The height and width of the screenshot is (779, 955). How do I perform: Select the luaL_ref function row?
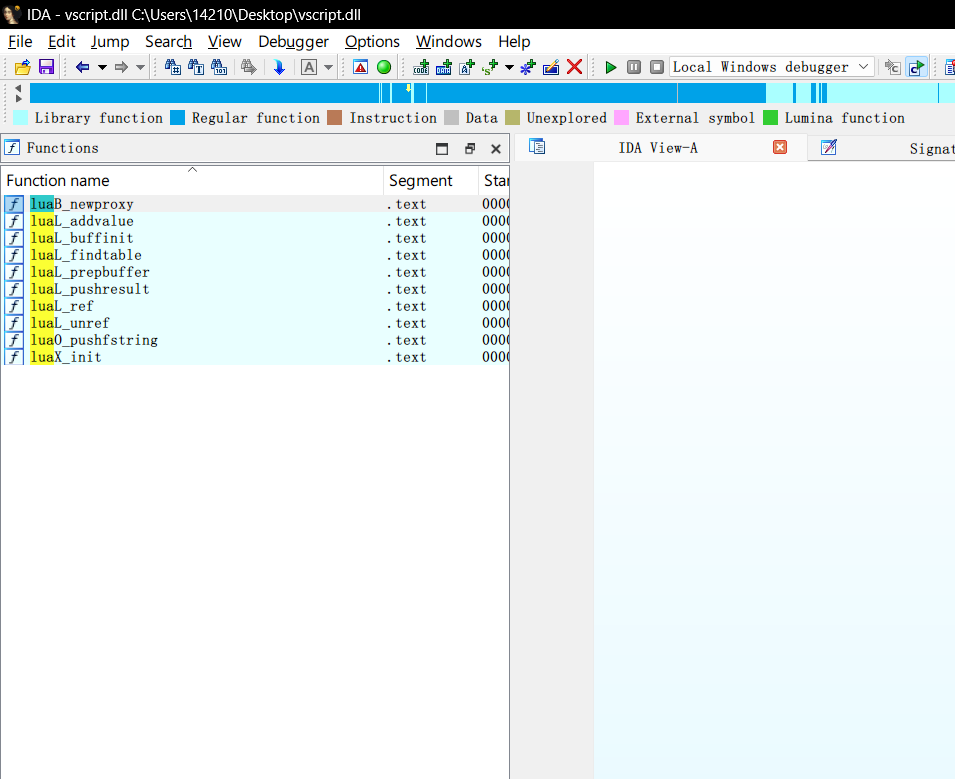(x=255, y=306)
